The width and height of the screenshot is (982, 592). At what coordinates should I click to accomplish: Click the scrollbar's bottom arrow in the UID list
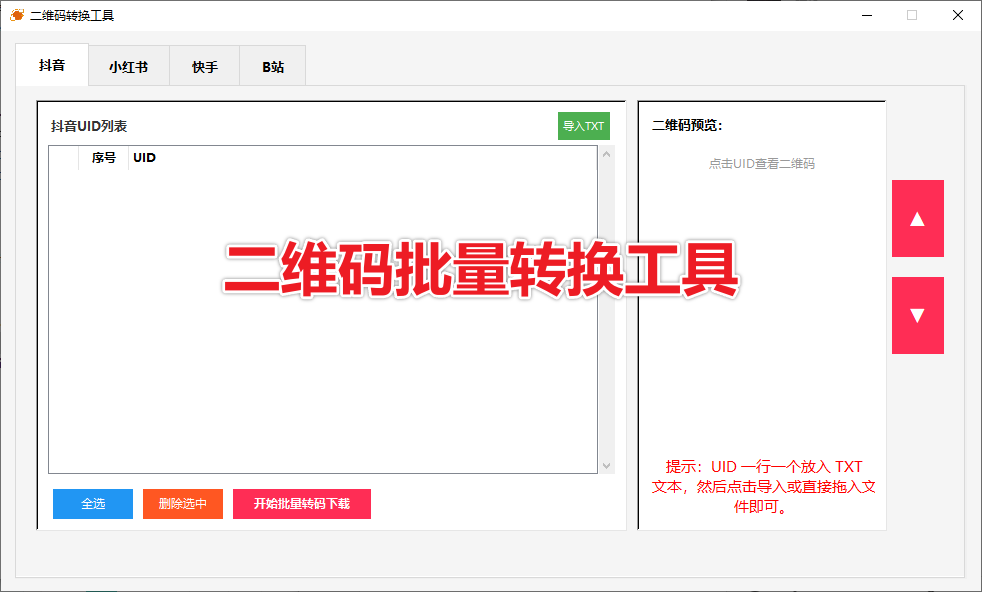[x=606, y=465]
